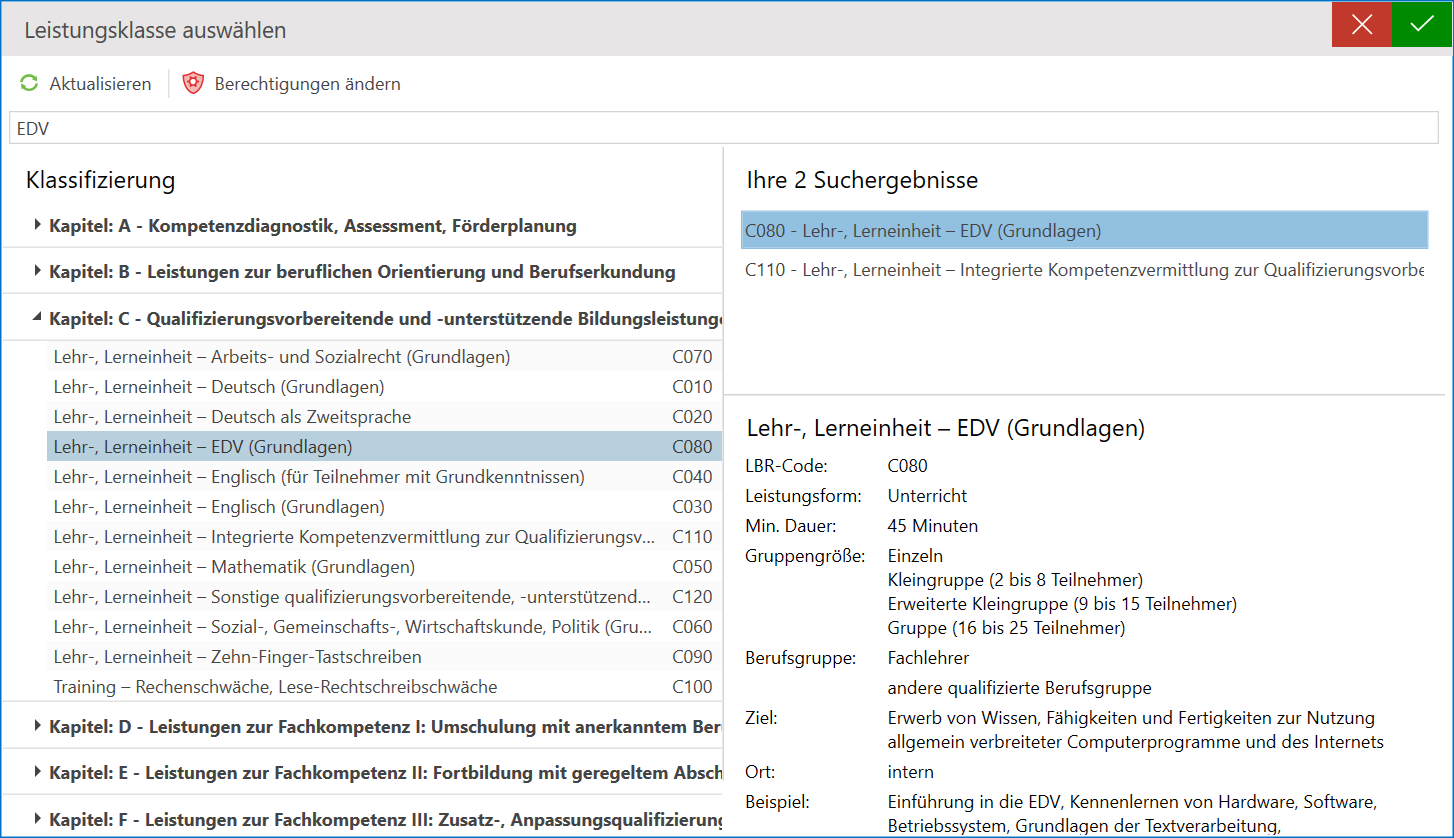The width and height of the screenshot is (1454, 838).
Task: Select Lerneinheit – Englisch (Grundlagen) row
Action: [384, 507]
